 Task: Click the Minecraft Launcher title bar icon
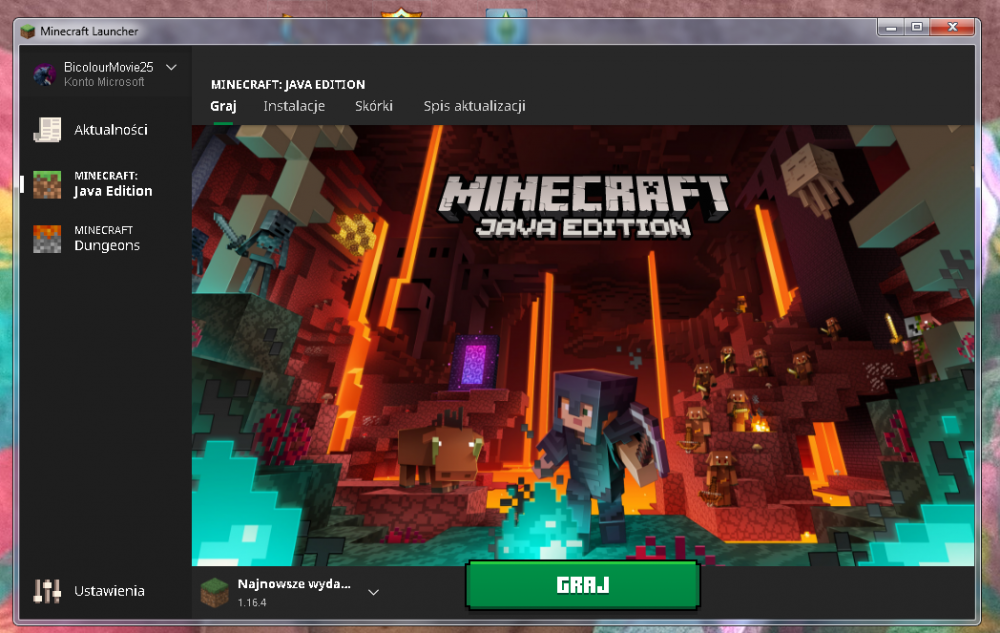coord(27,31)
